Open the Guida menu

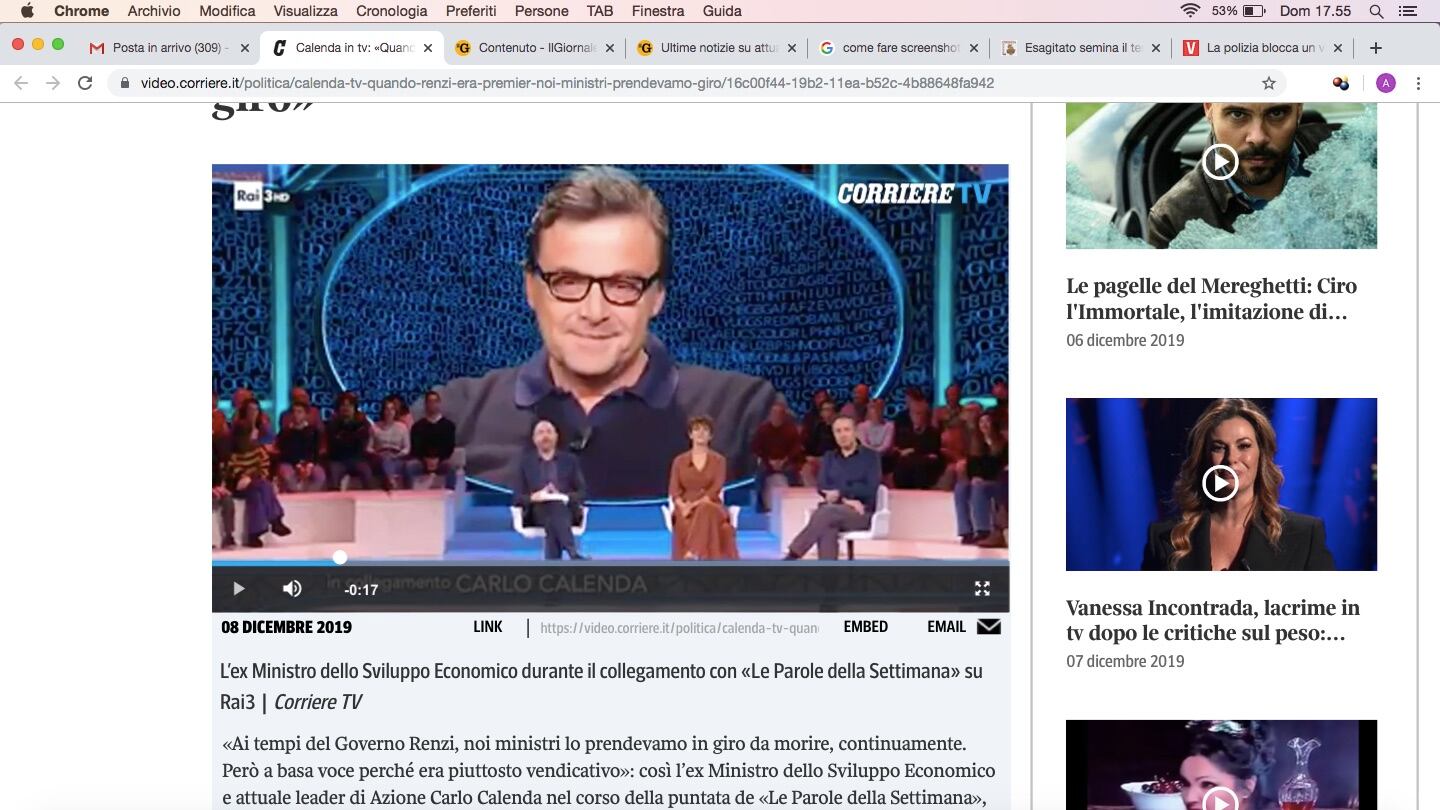(722, 11)
